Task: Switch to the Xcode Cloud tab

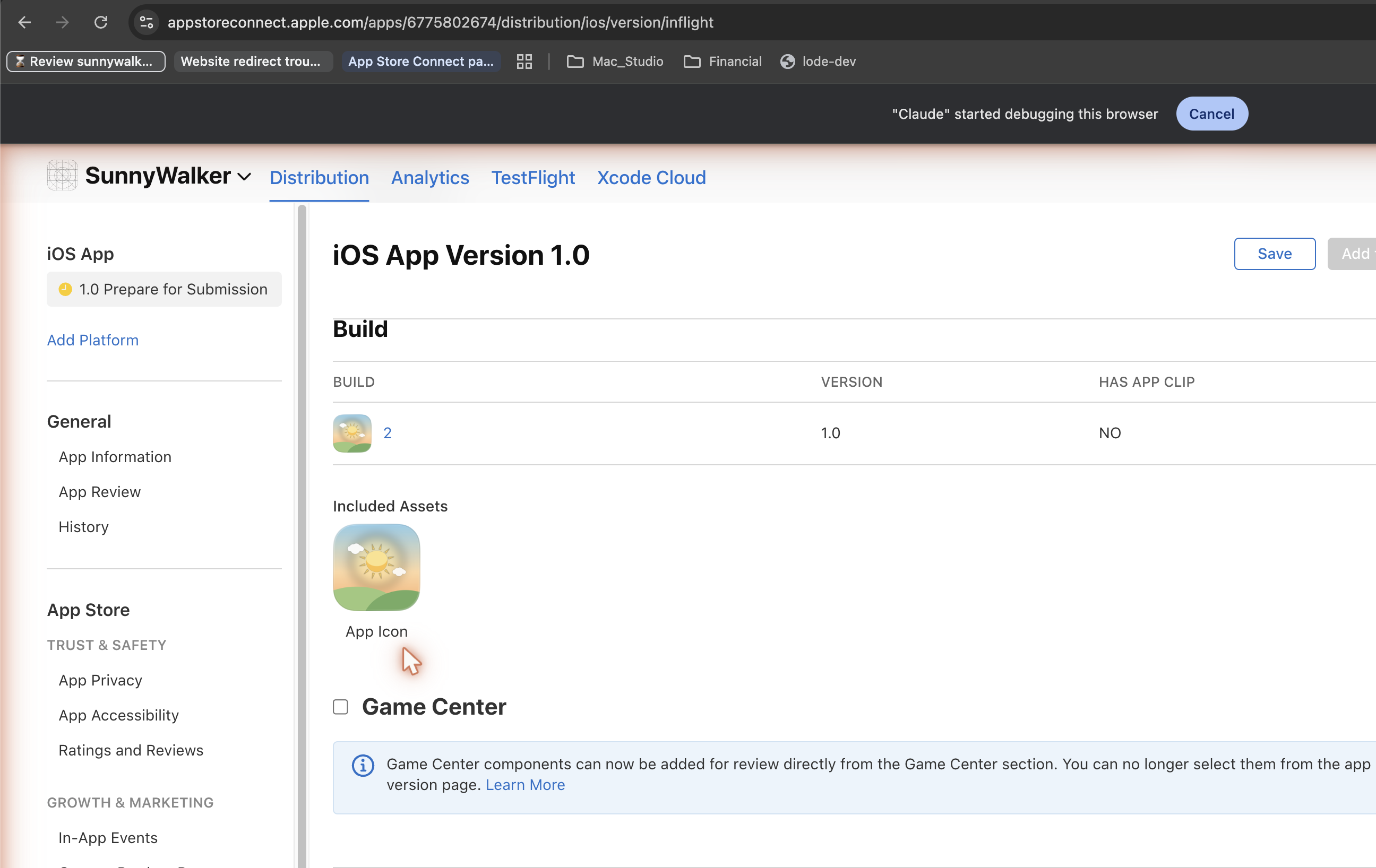Action: (x=651, y=178)
